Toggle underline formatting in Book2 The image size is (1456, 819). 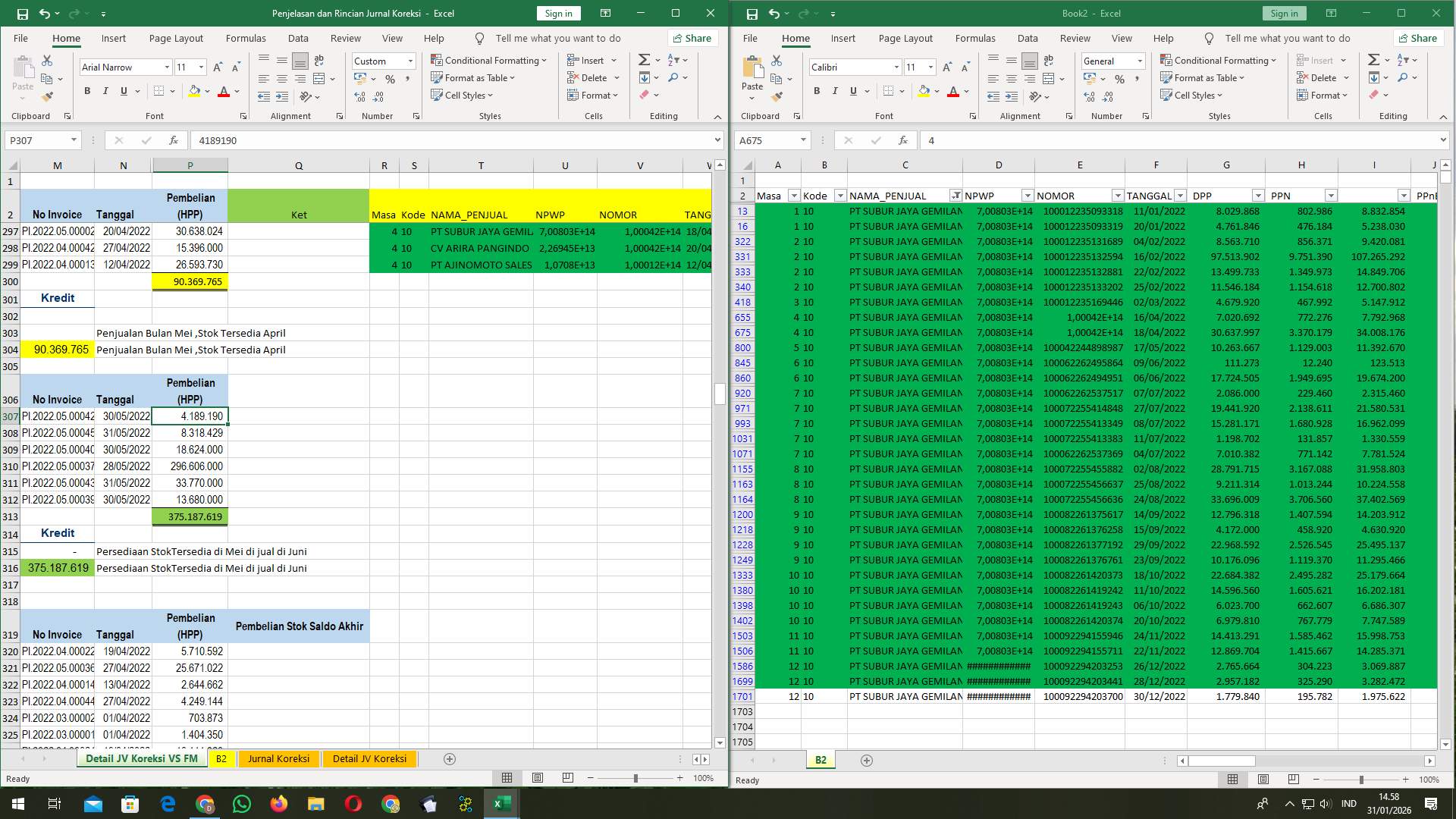click(x=852, y=91)
